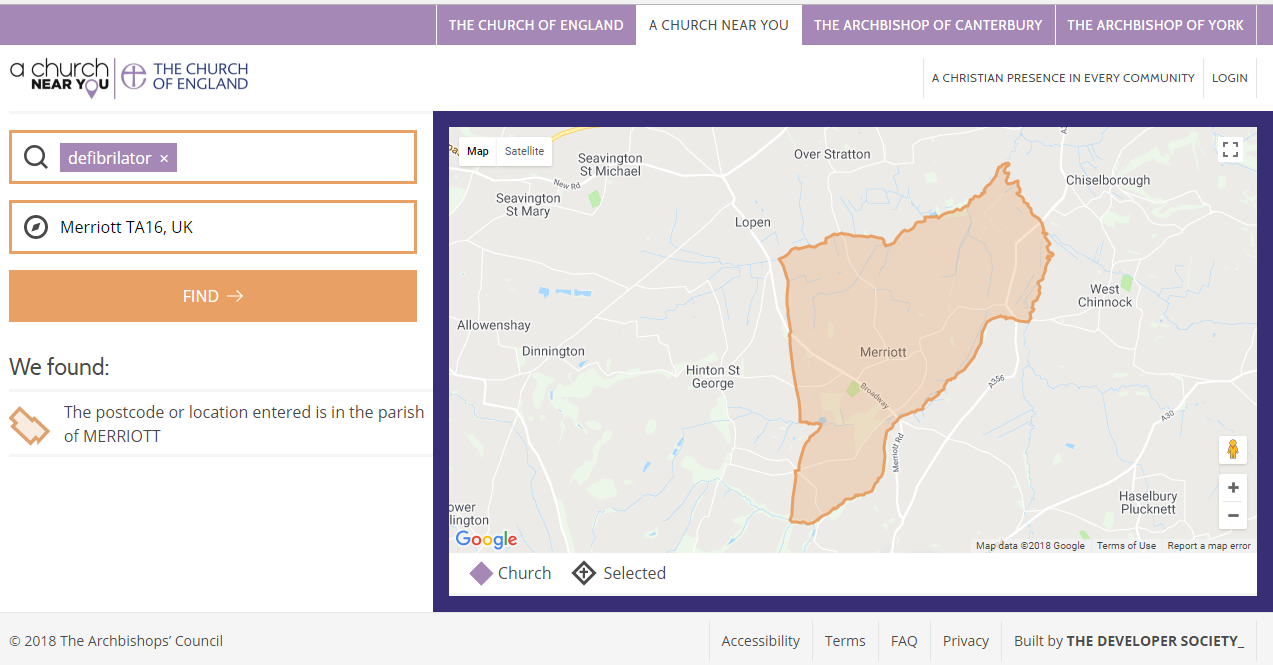Viewport: 1273px width, 665px height.
Task: Open The Archbishop of Canterbury tab
Action: click(x=928, y=25)
